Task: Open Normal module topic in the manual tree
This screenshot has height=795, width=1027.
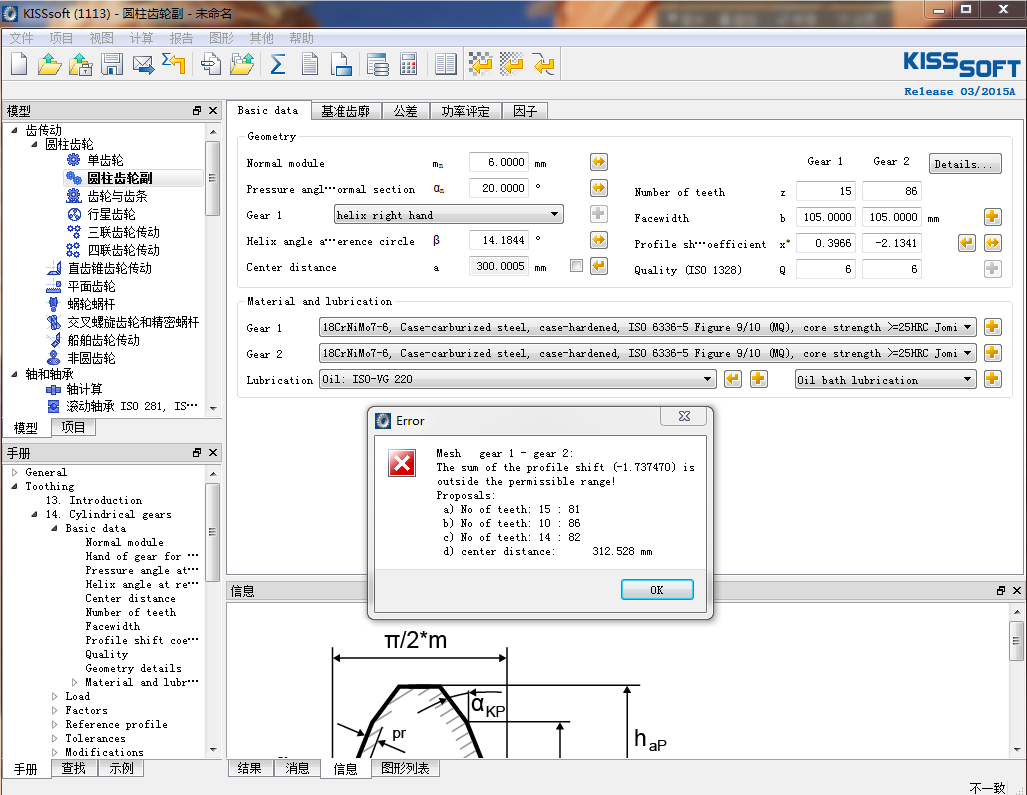Action: click(x=124, y=542)
